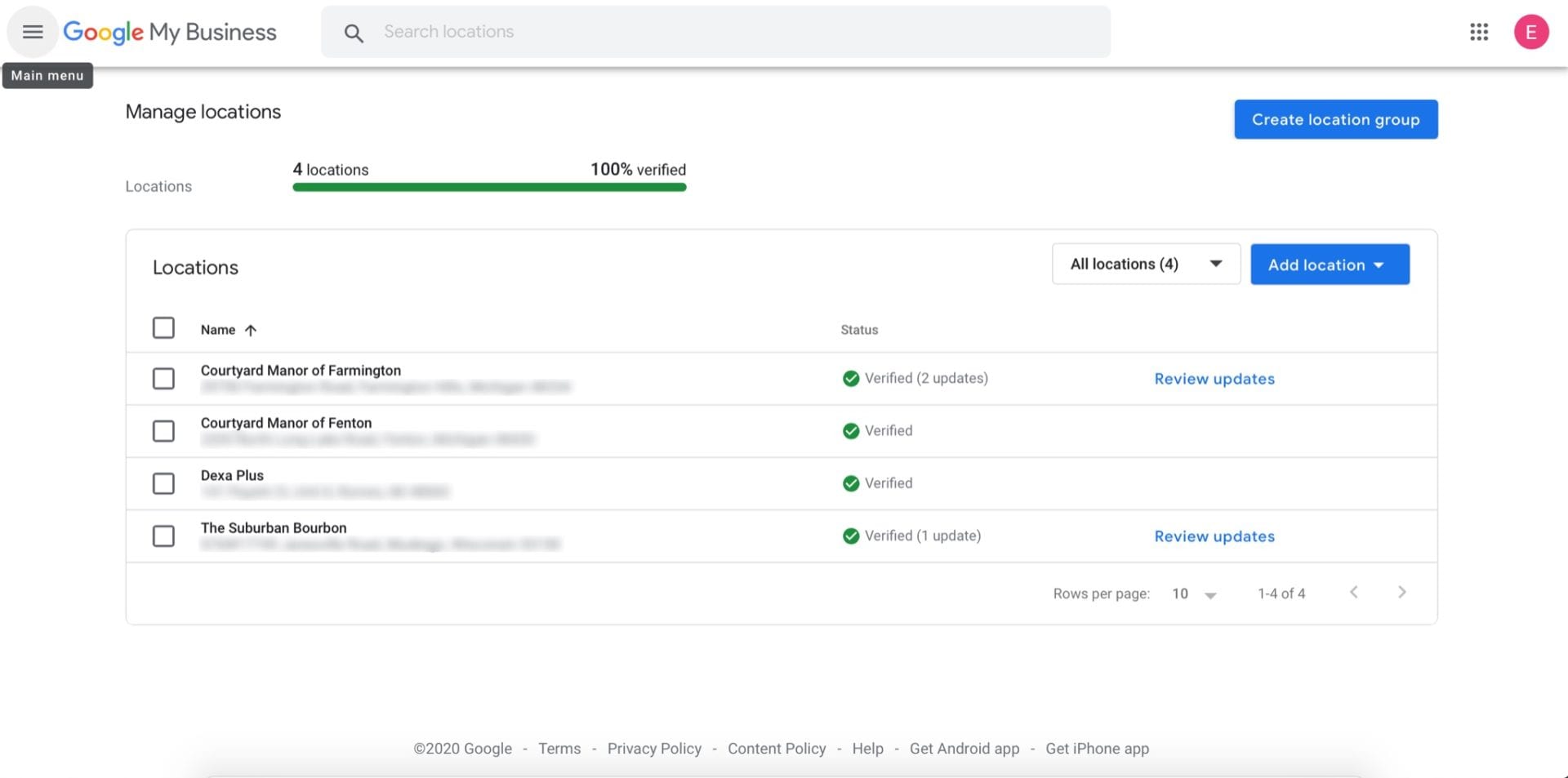
Task: Review updates for The Suburban Bourbon
Action: [x=1214, y=536]
